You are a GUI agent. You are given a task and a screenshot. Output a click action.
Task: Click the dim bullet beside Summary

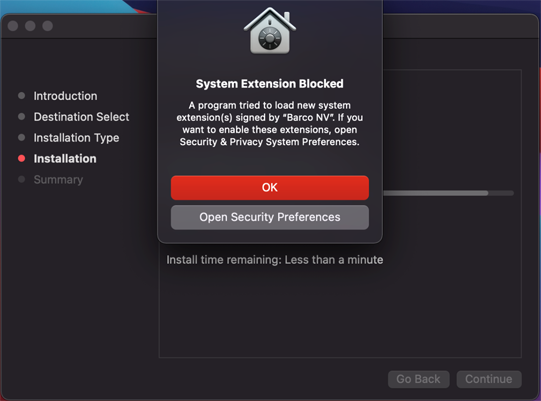[x=21, y=179]
